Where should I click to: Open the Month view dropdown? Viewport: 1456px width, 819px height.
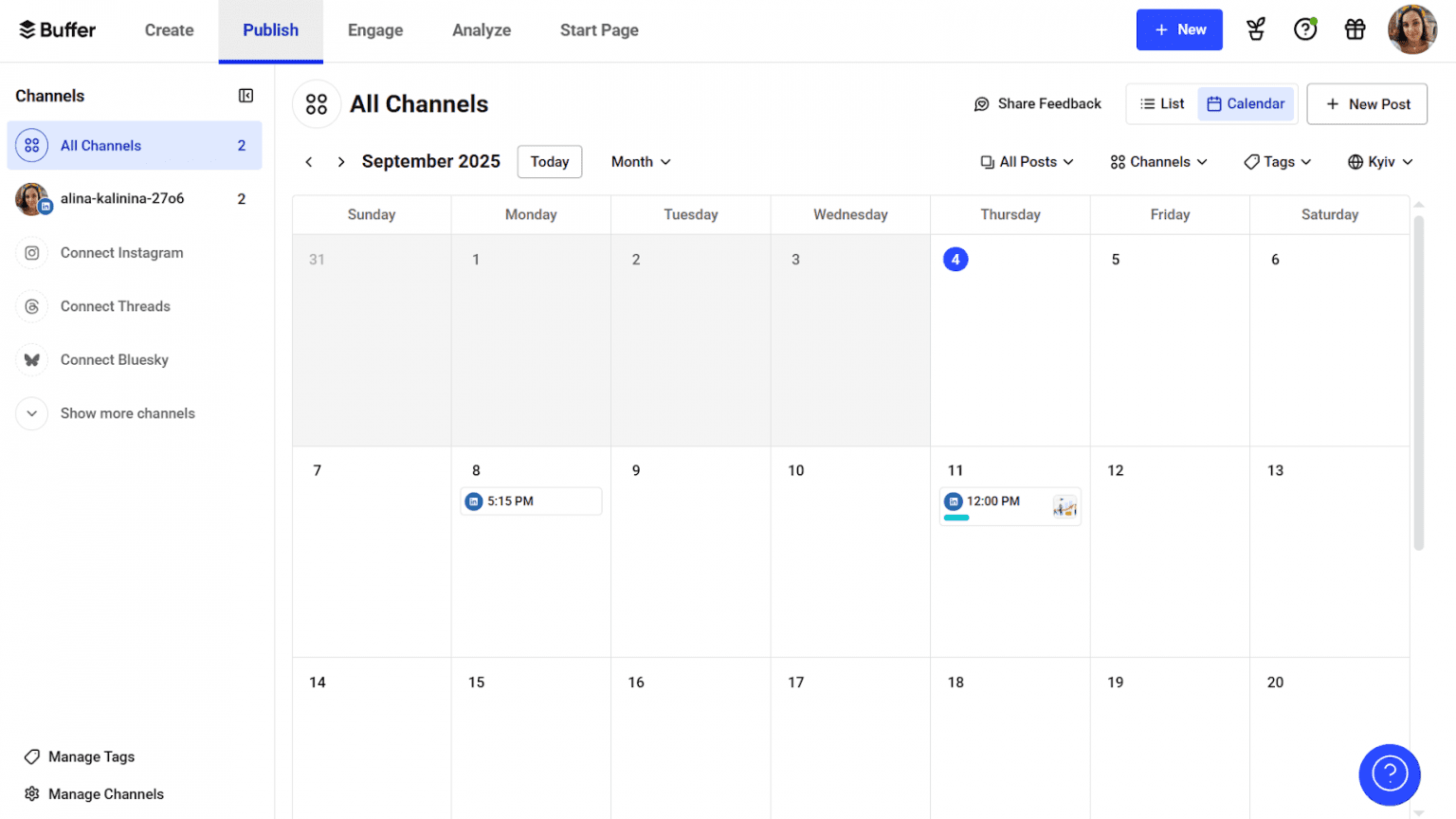pos(641,162)
